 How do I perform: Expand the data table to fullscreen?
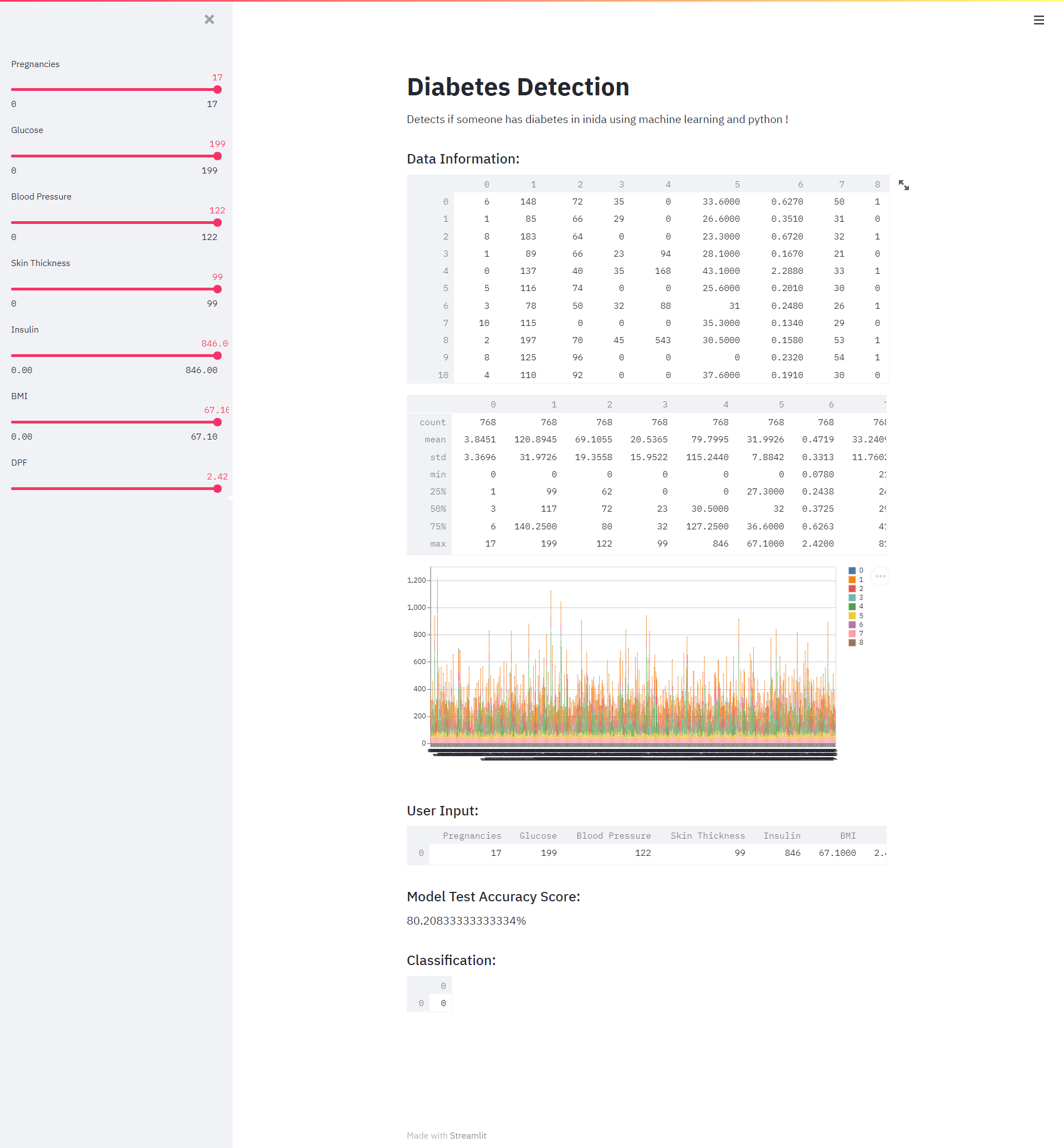pyautogui.click(x=904, y=186)
